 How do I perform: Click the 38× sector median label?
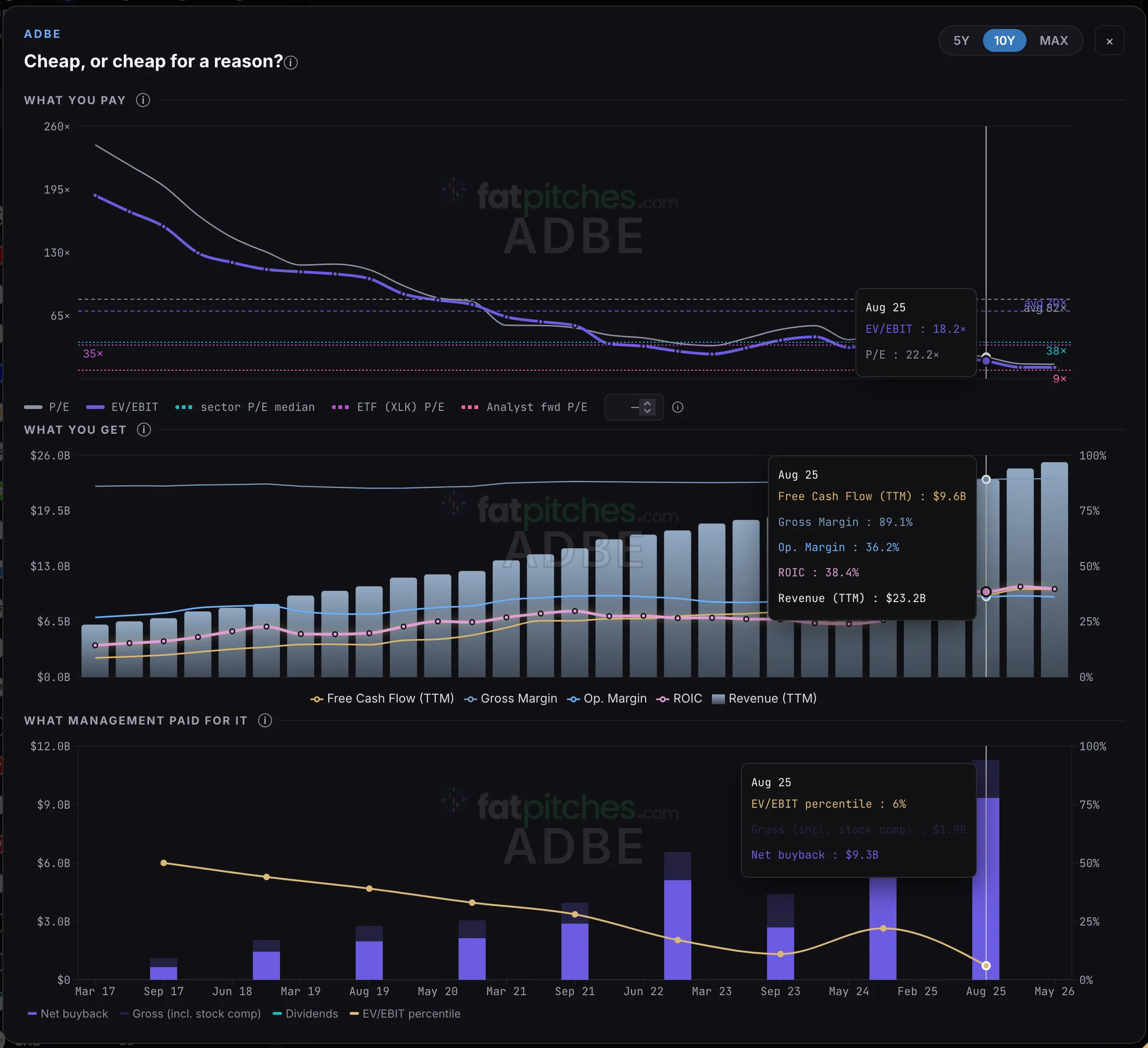[1056, 351]
